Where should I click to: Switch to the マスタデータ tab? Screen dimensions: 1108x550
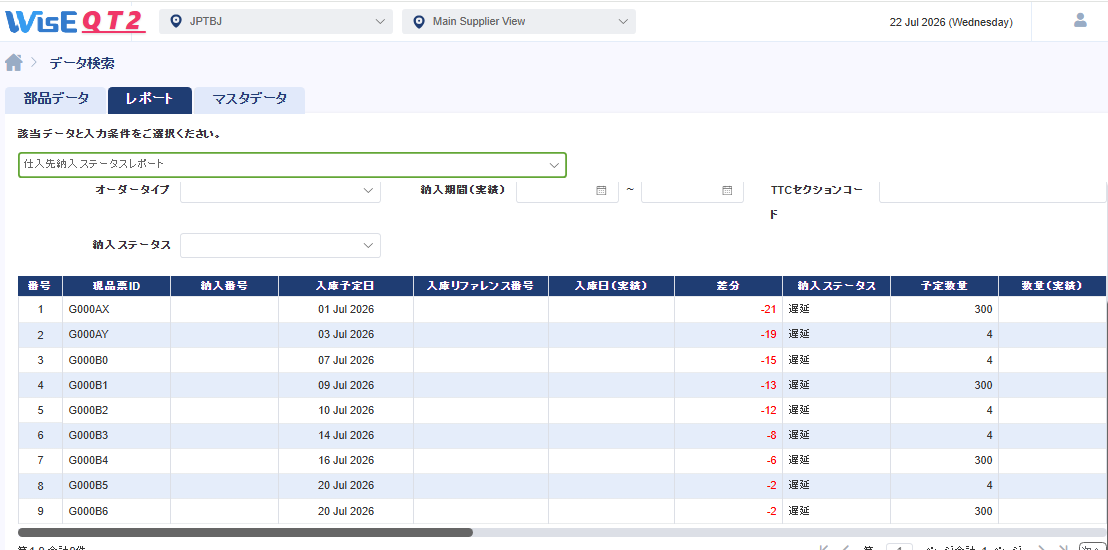pyautogui.click(x=249, y=100)
